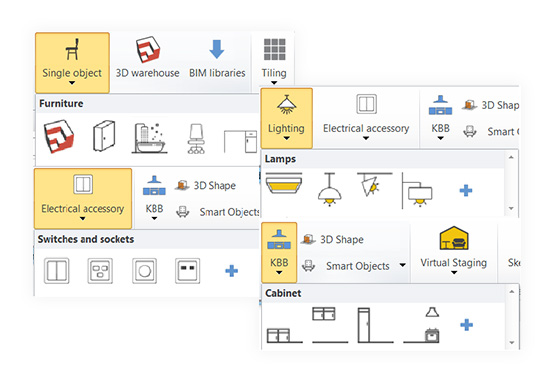
Task: Expand dropdown arrow under highlighted KBB
Action: [279, 273]
